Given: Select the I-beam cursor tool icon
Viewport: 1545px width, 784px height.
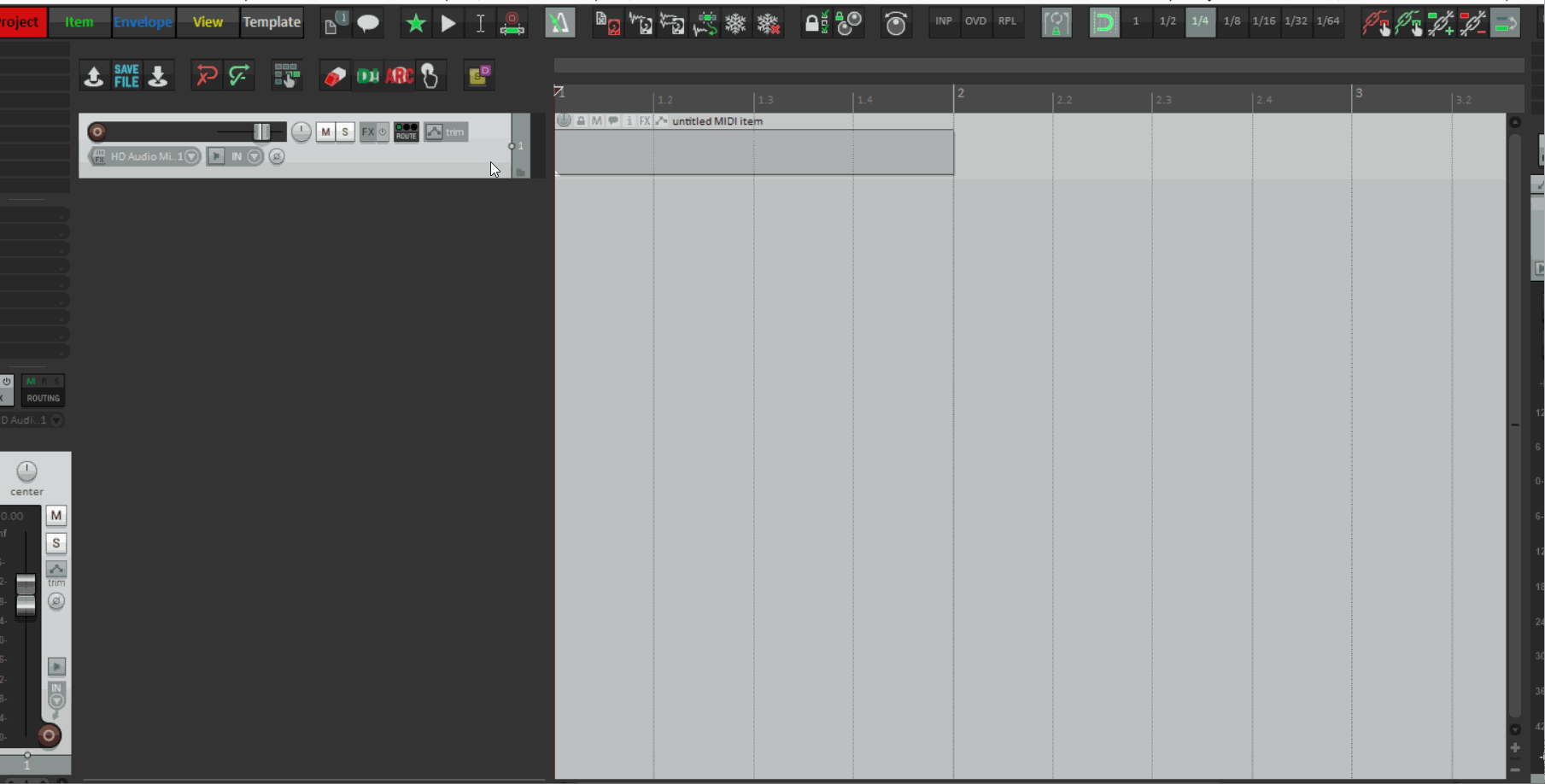Looking at the screenshot, I should 481,23.
